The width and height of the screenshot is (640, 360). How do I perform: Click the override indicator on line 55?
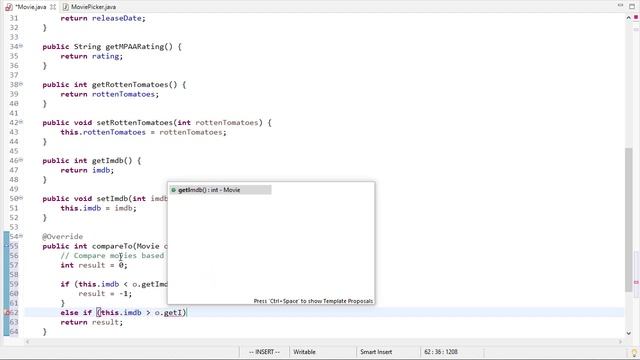point(7,245)
